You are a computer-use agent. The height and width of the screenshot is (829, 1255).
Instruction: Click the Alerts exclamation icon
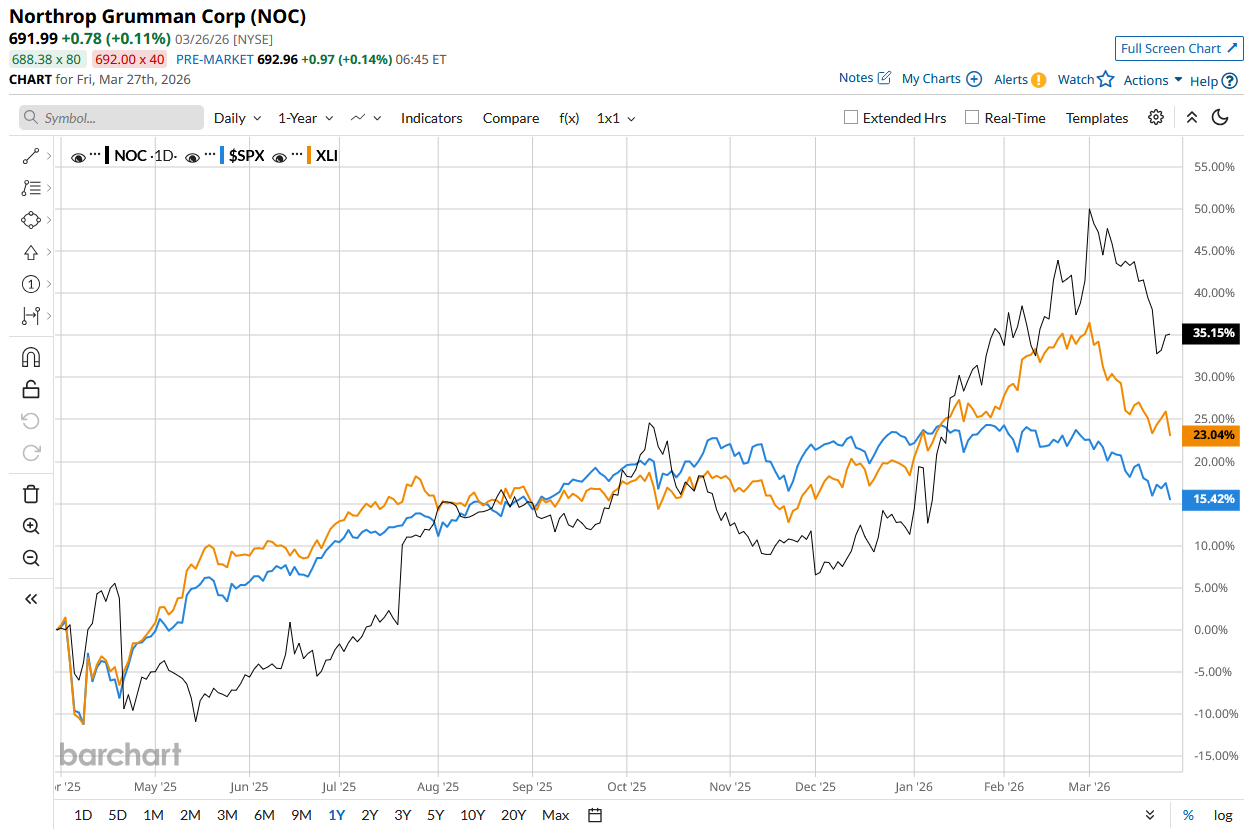point(1039,80)
